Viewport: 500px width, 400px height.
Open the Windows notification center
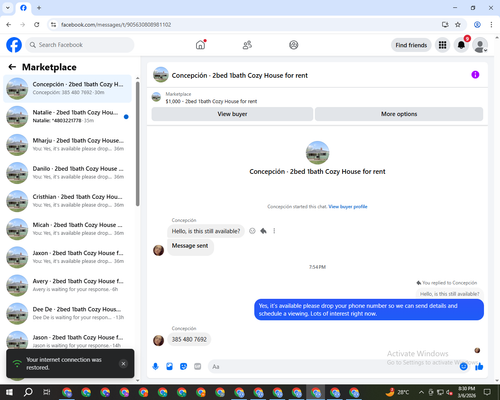[x=487, y=392]
